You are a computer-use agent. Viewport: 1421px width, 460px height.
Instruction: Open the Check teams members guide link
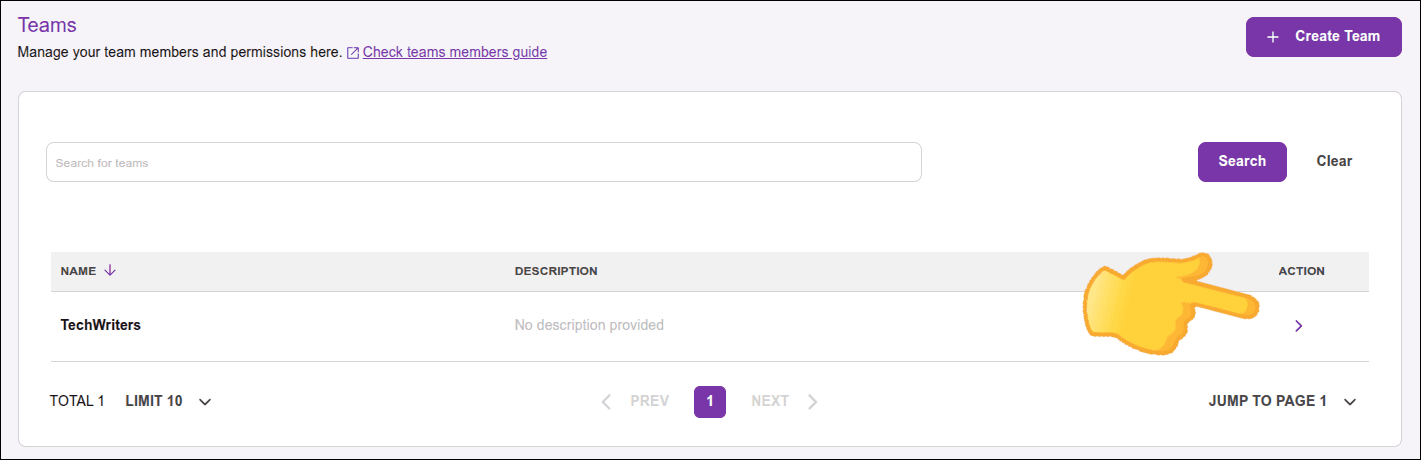point(455,52)
